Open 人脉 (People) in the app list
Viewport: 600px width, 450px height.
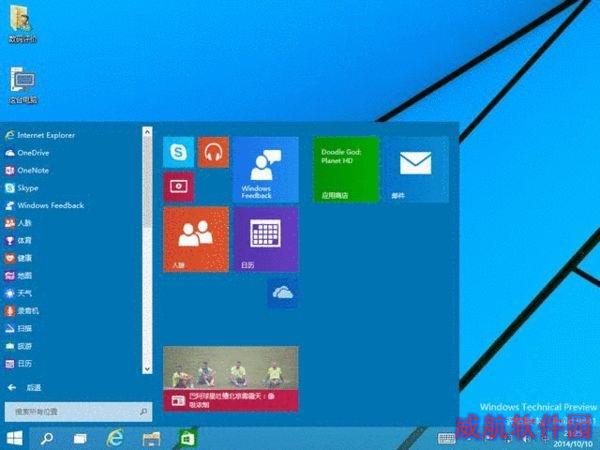18,223
